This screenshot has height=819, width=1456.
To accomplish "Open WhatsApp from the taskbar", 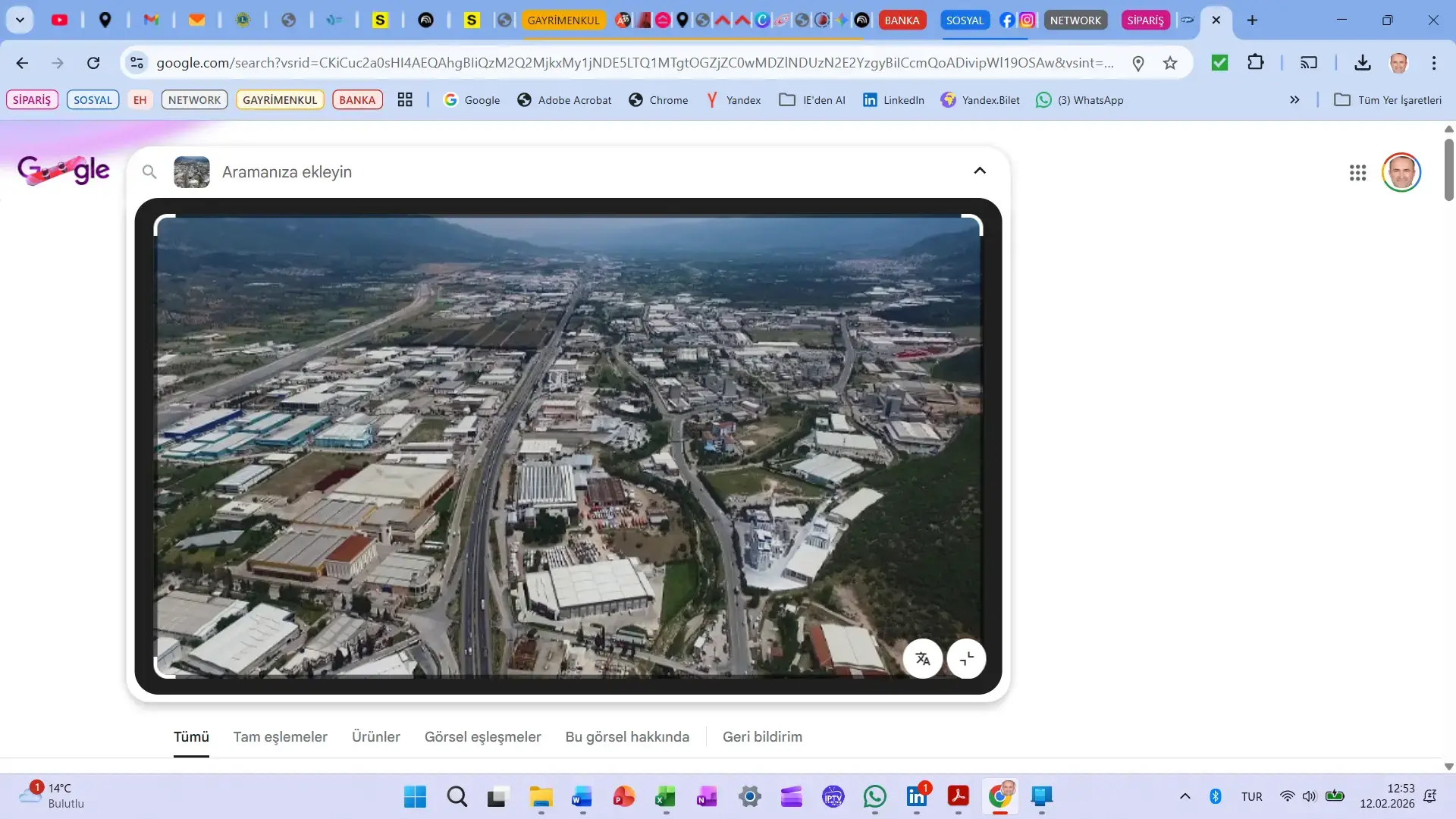I will (x=874, y=796).
